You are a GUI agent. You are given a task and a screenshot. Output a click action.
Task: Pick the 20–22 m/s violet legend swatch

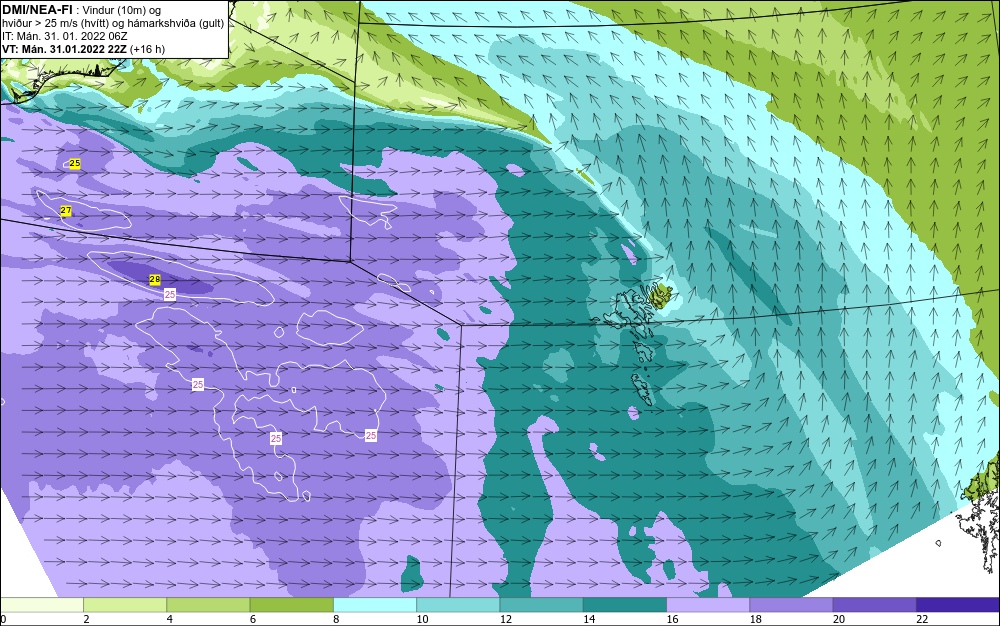pos(874,605)
